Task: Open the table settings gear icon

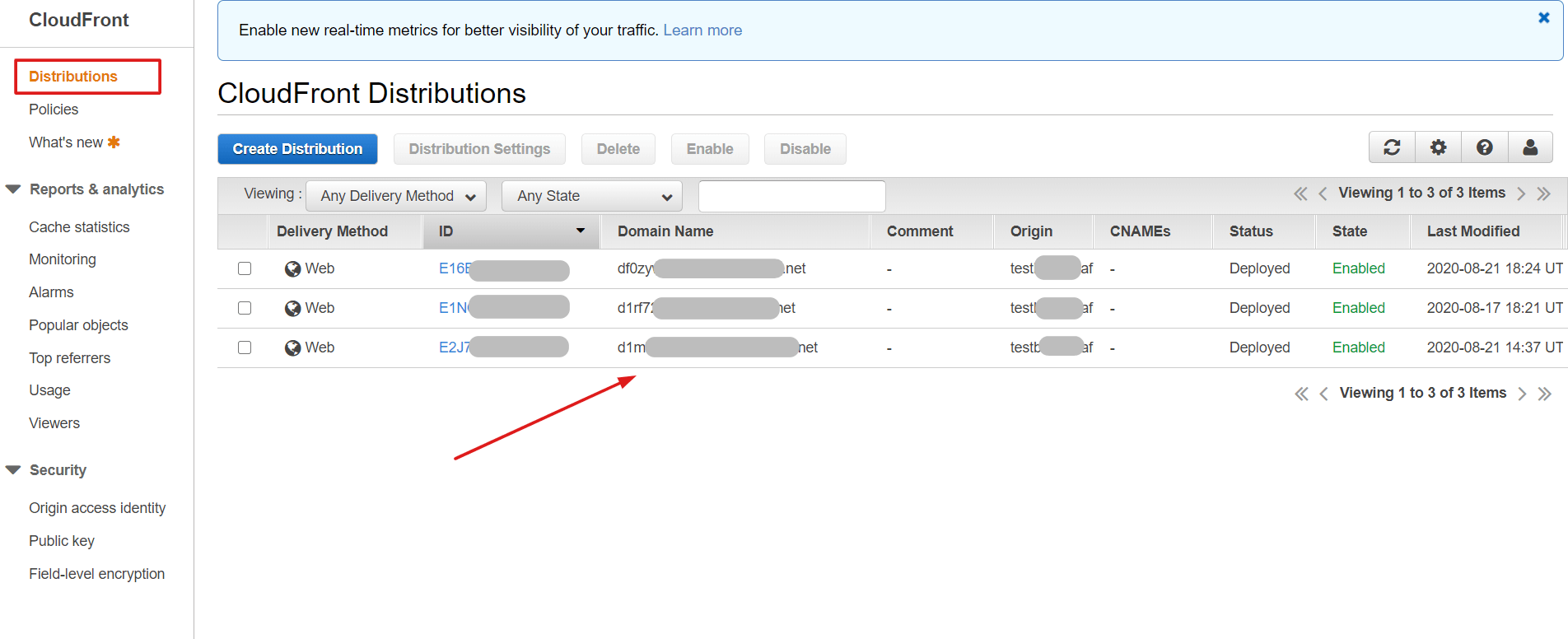Action: [1438, 147]
